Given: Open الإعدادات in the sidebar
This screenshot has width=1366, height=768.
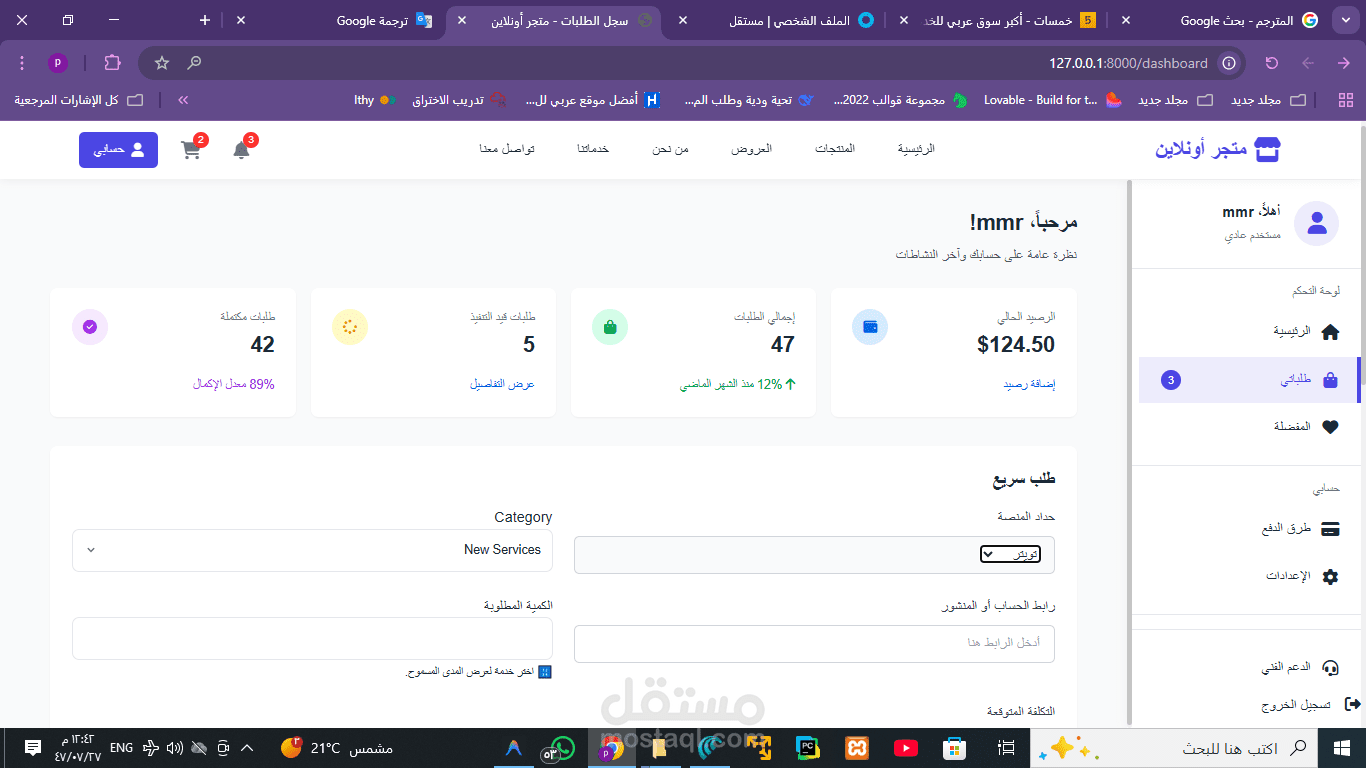Looking at the screenshot, I should tap(1300, 576).
